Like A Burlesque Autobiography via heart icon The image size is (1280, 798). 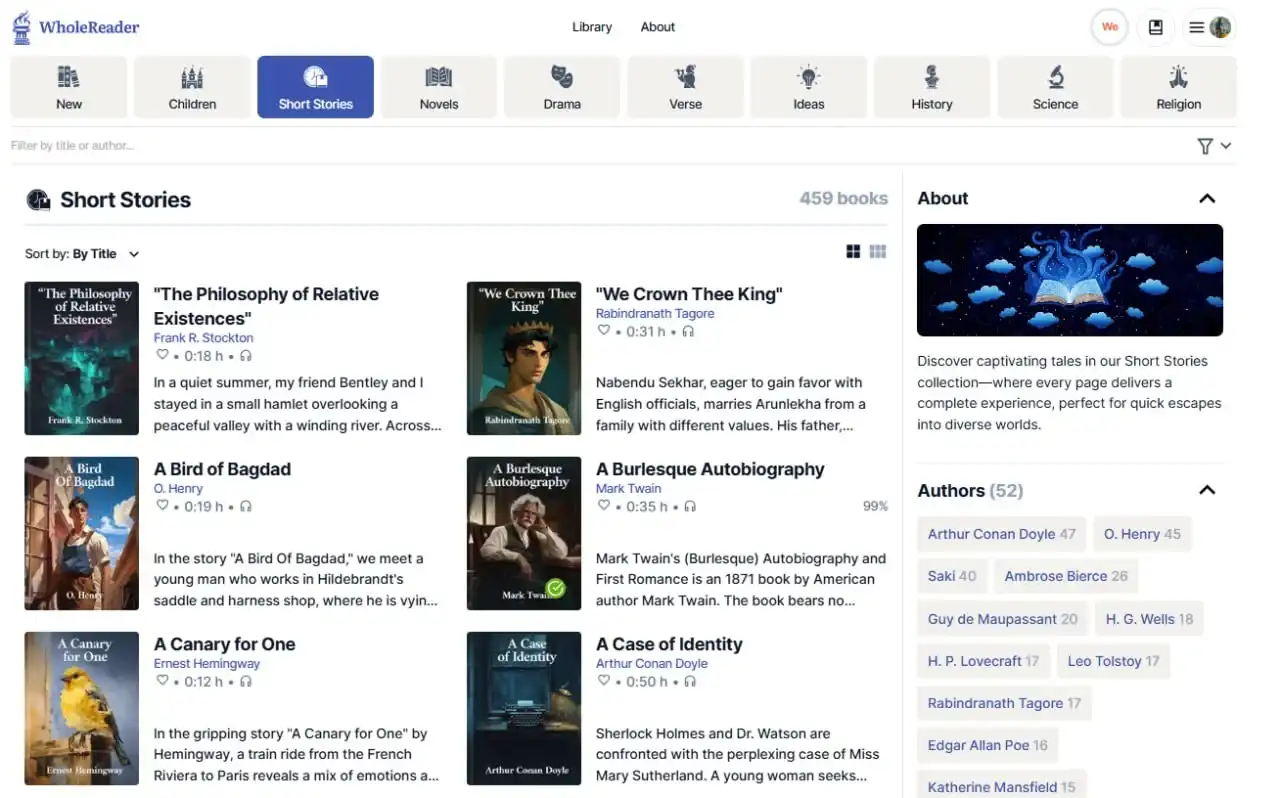point(603,506)
